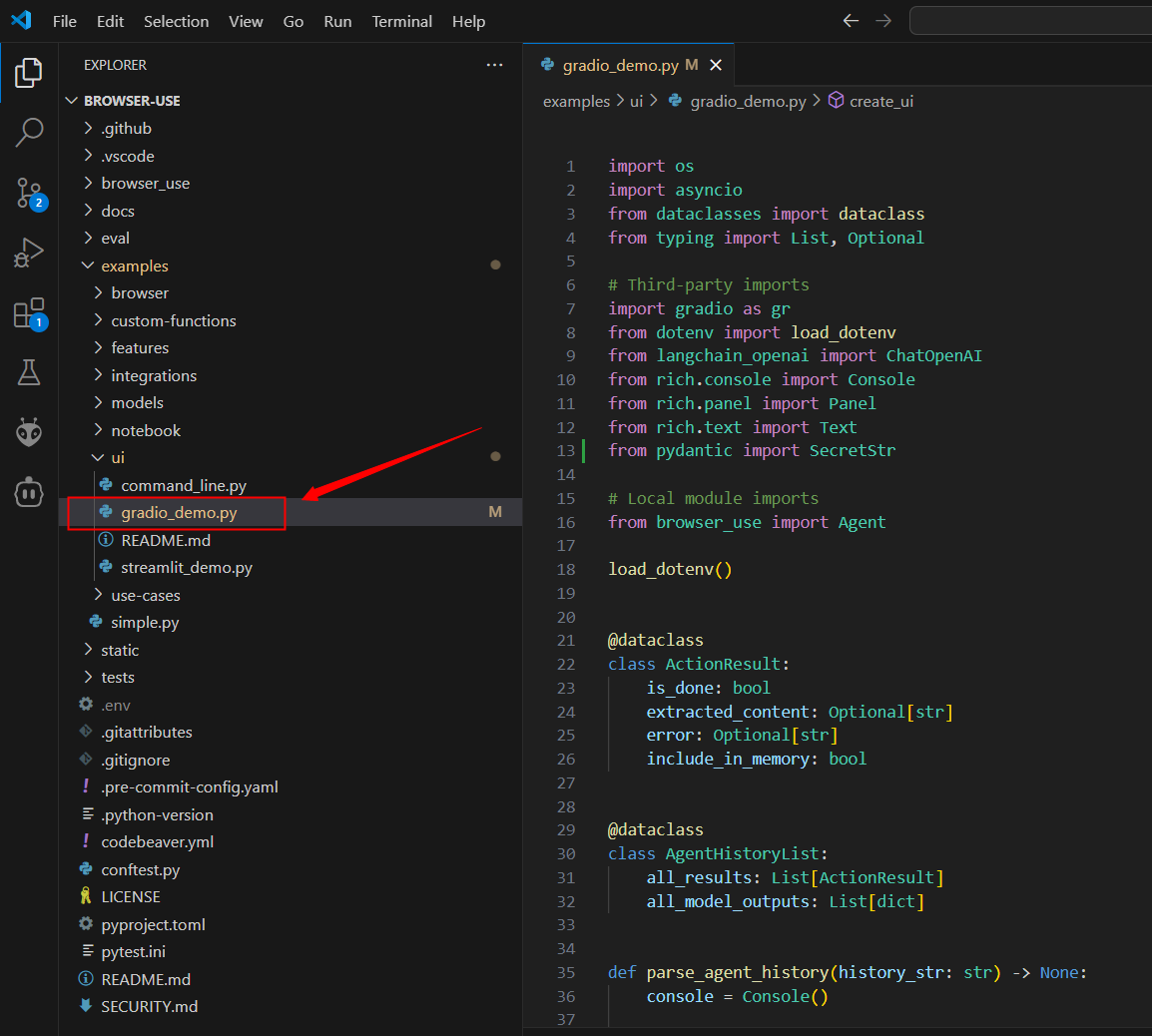
Task: Open the alien-head extension view
Action: 29,432
